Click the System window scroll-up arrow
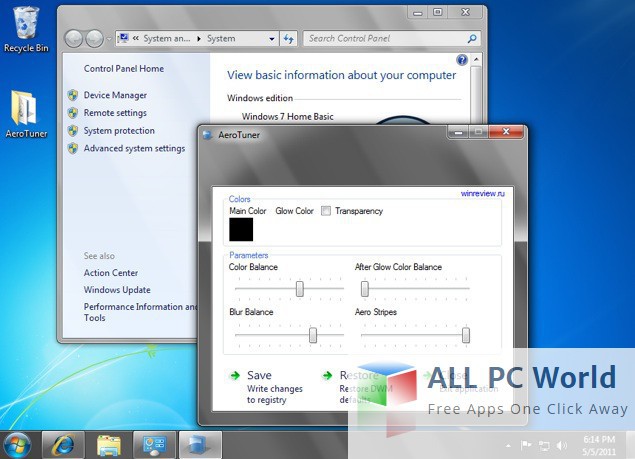 (477, 60)
